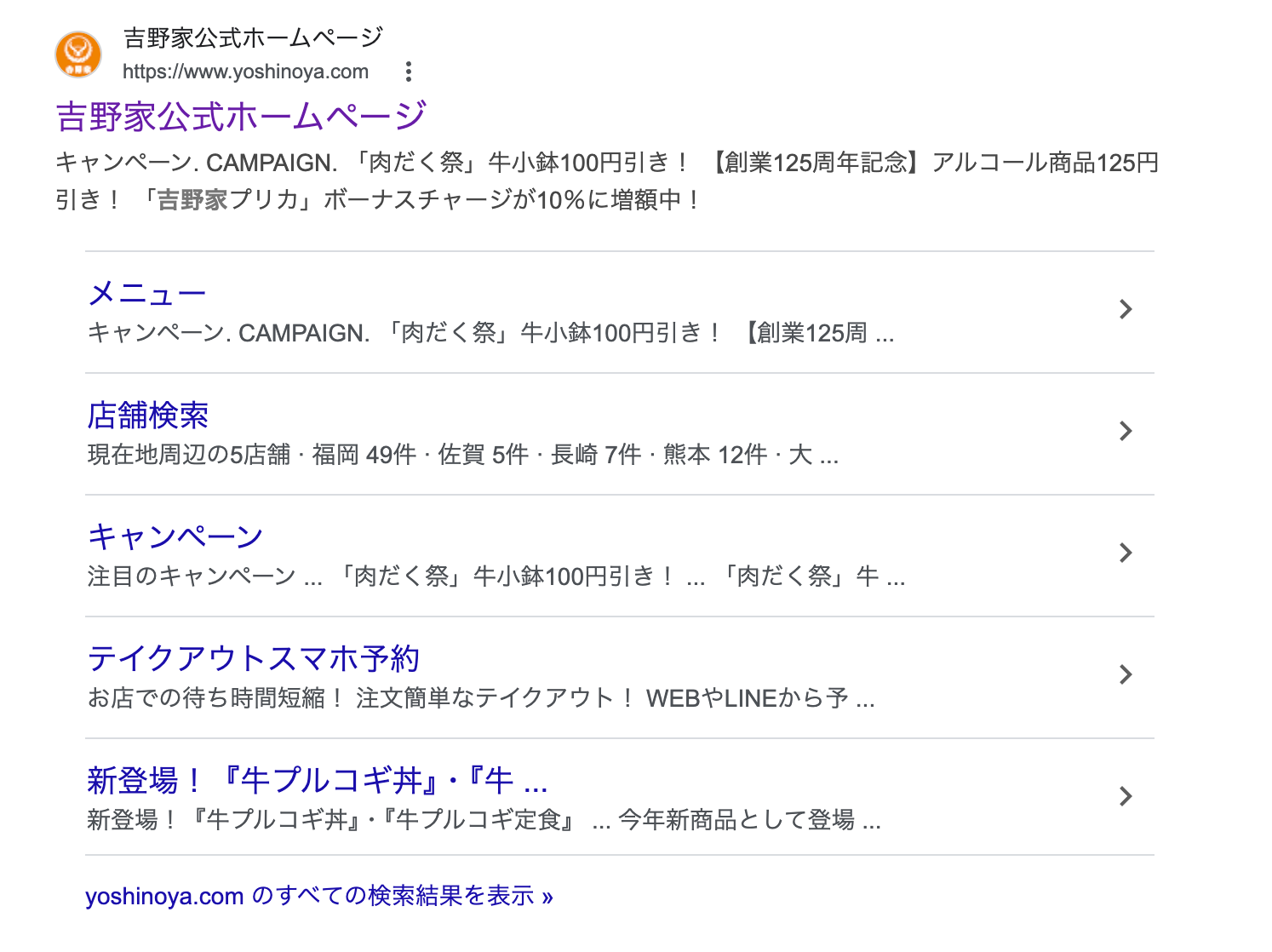Click the chevron arrow in the テイクアウトスマホ予約 row
Image resolution: width=1272 pixels, height=952 pixels.
[x=1126, y=674]
